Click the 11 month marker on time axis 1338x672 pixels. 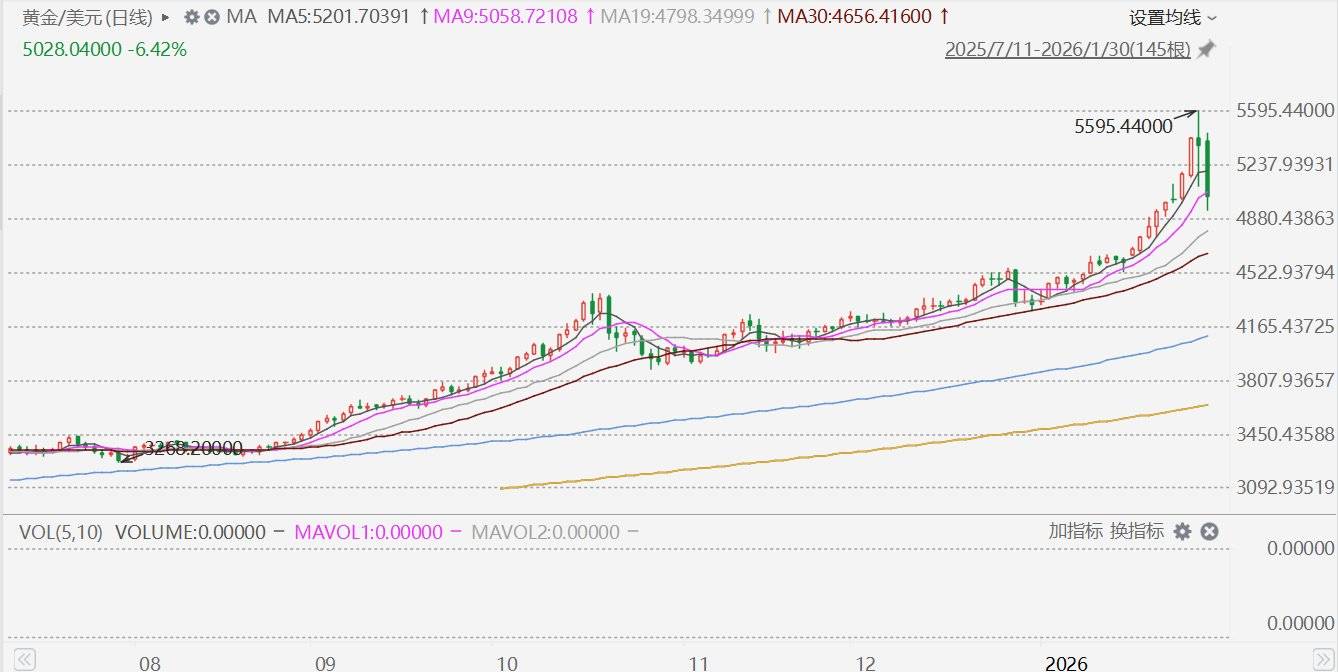(698, 663)
